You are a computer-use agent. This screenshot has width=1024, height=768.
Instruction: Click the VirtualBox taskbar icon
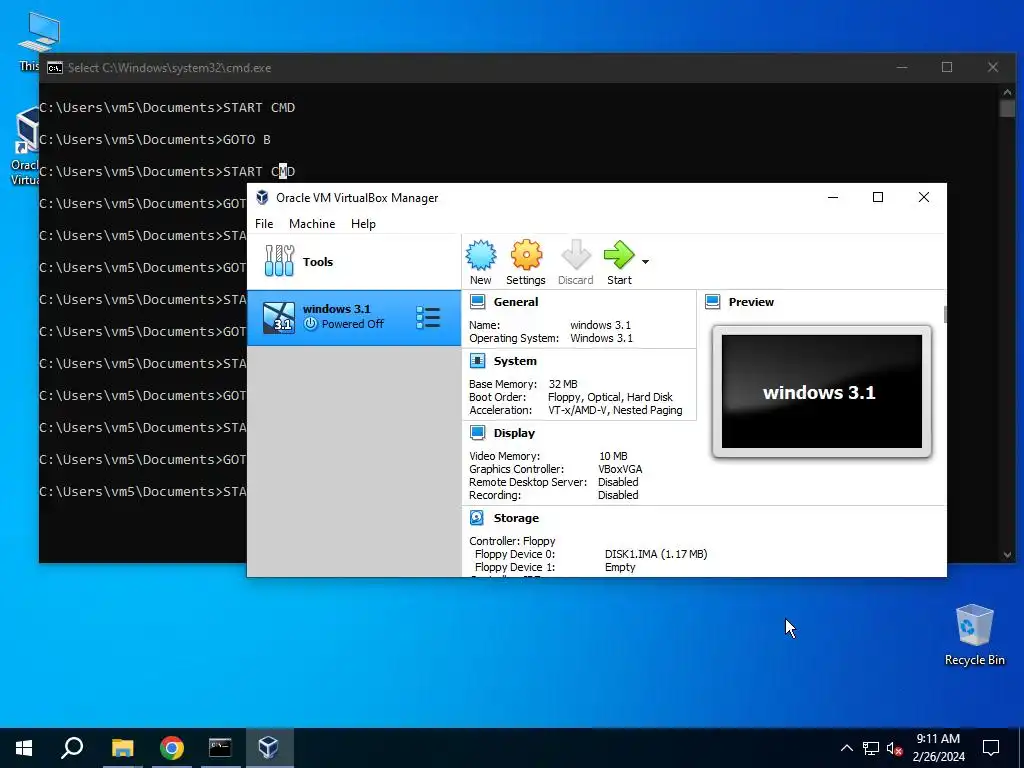[x=269, y=748]
